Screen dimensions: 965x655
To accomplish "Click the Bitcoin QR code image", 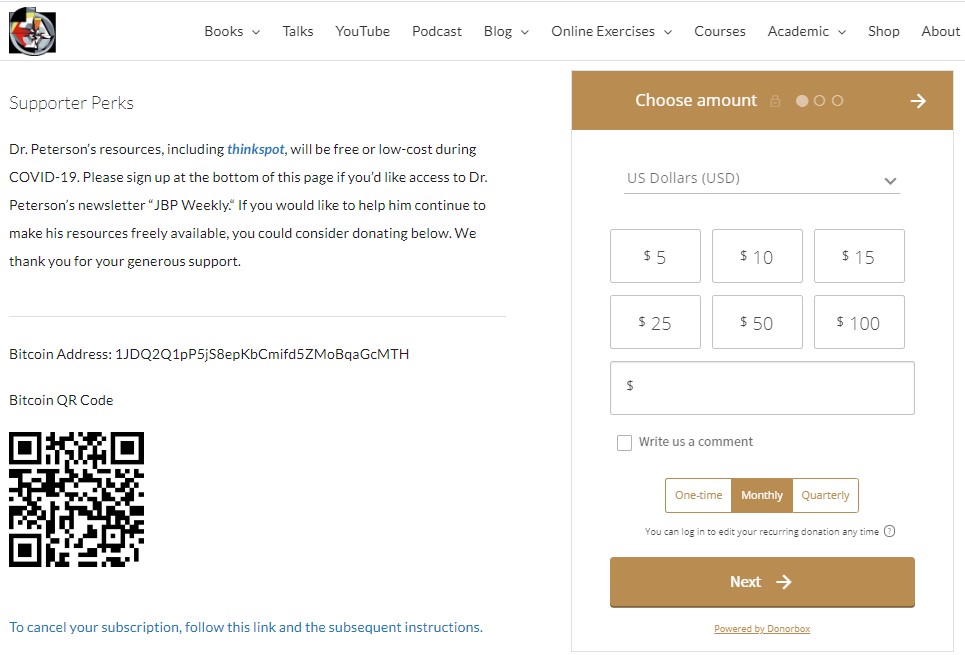I will pyautogui.click(x=76, y=498).
